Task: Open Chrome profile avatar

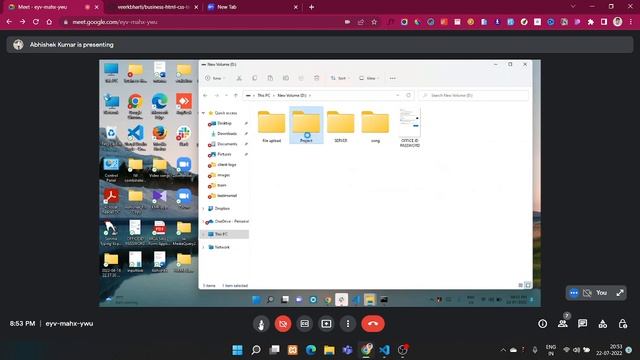Action: [618, 22]
